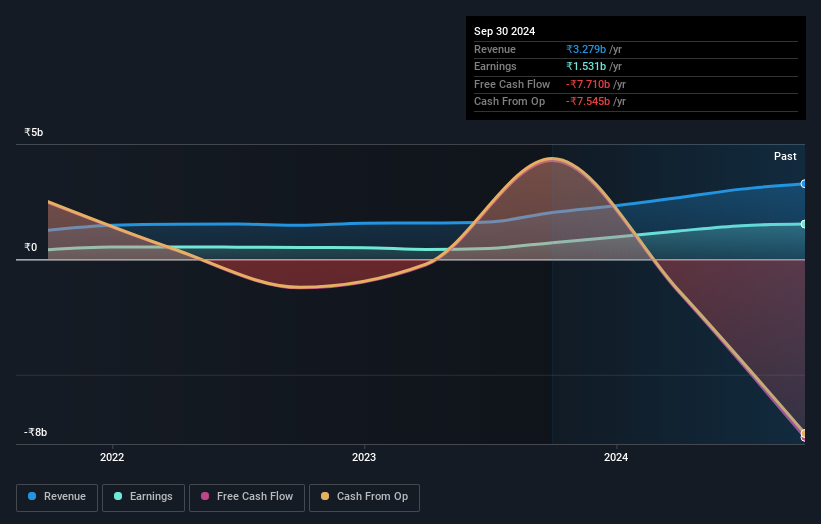Click the teal Earnings legend dot

(x=118, y=496)
